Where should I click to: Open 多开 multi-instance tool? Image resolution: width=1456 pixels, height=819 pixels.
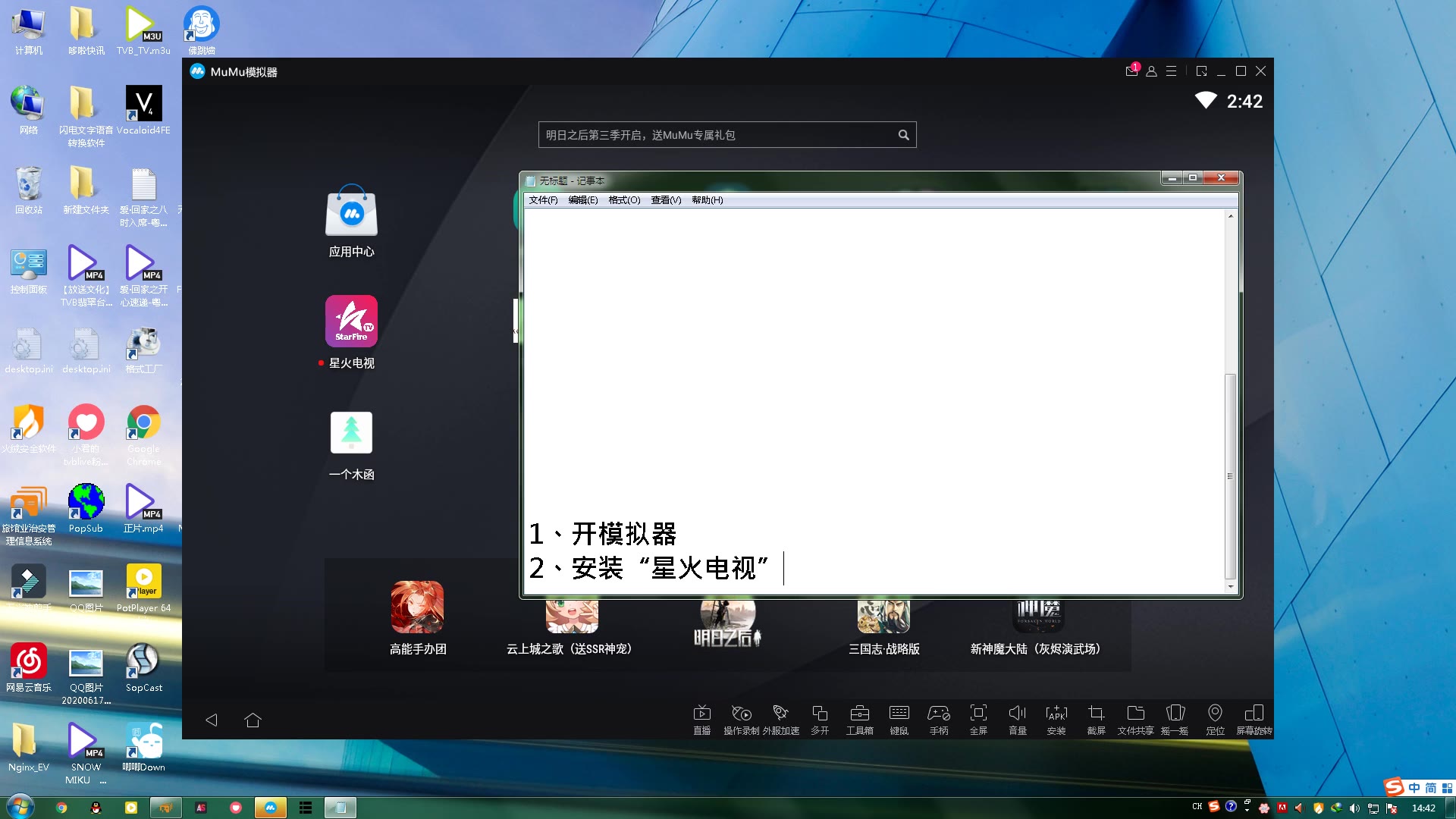tap(820, 719)
